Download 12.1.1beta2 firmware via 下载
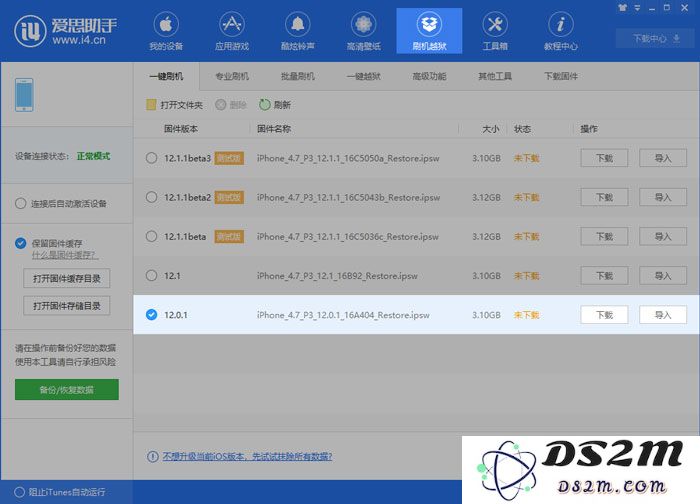 click(x=604, y=197)
